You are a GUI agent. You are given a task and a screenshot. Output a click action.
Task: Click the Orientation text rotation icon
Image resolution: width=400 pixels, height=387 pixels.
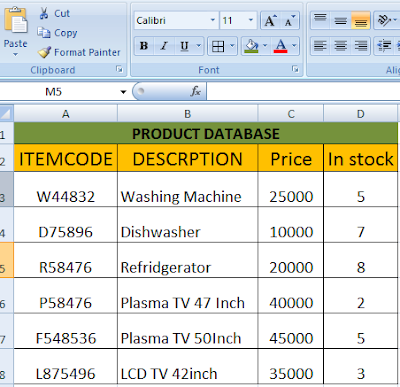click(x=384, y=20)
